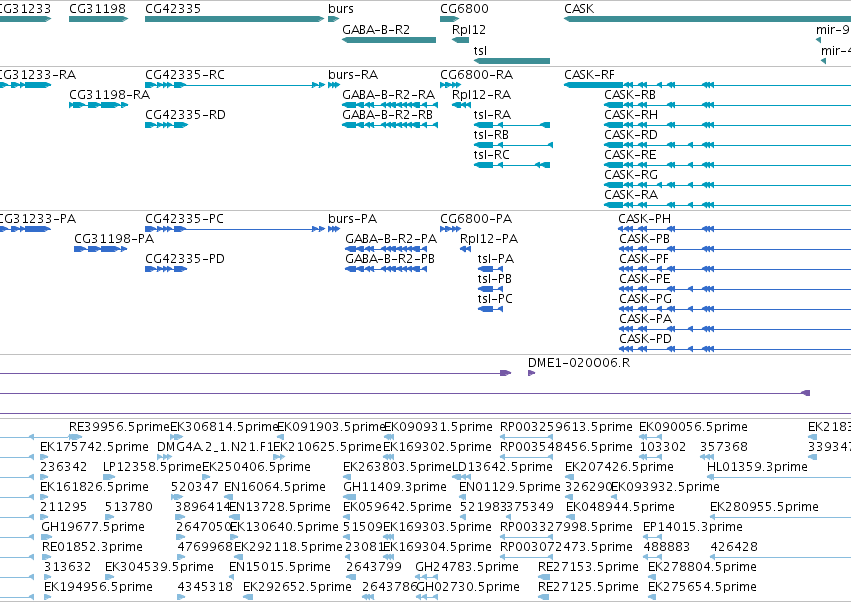Screen dimensions: 851x602
Task: Click transcript tsl-RA
Action: point(512,125)
